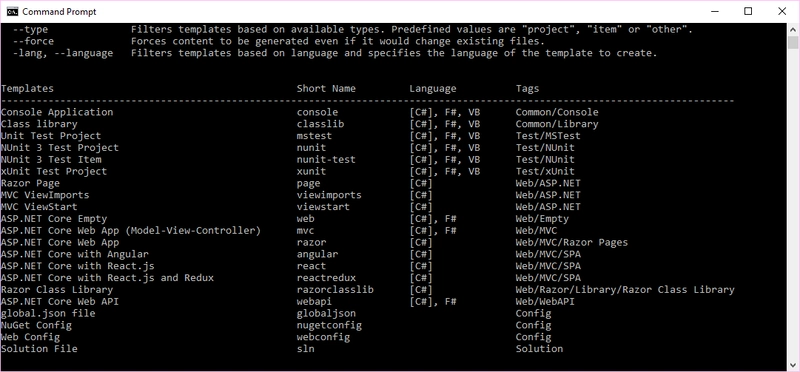Maximize the Command Prompt window
This screenshot has width=800, height=372.
(748, 11)
